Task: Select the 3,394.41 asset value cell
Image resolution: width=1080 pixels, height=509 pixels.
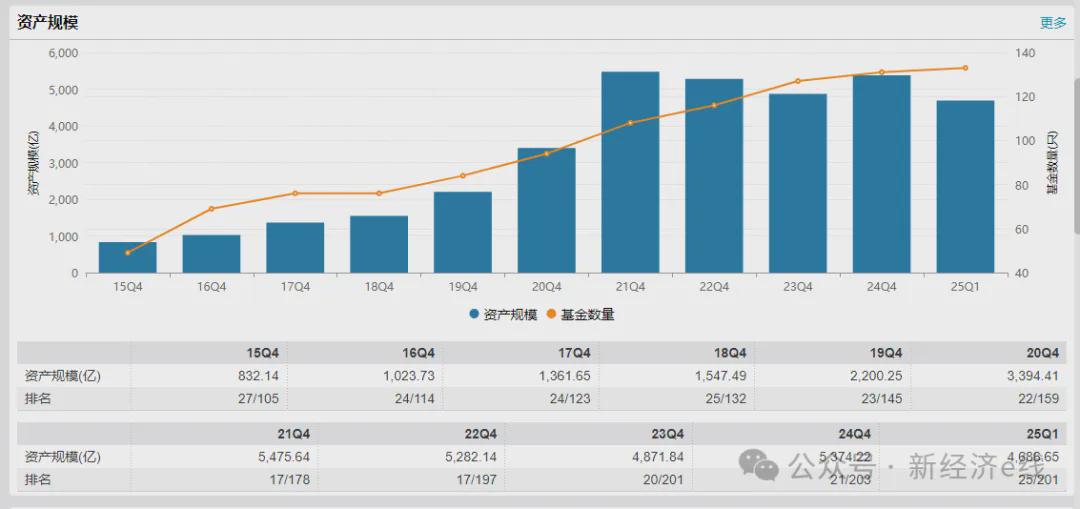Action: pyautogui.click(x=1029, y=376)
